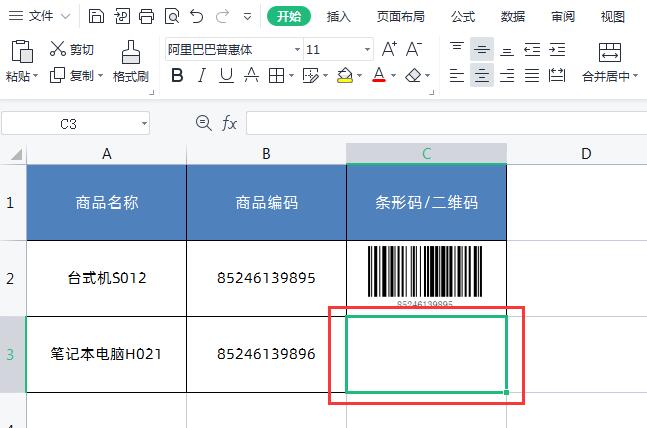Click cell containing 笔记本电脑H021
Screen dimensions: 647x428
point(106,354)
